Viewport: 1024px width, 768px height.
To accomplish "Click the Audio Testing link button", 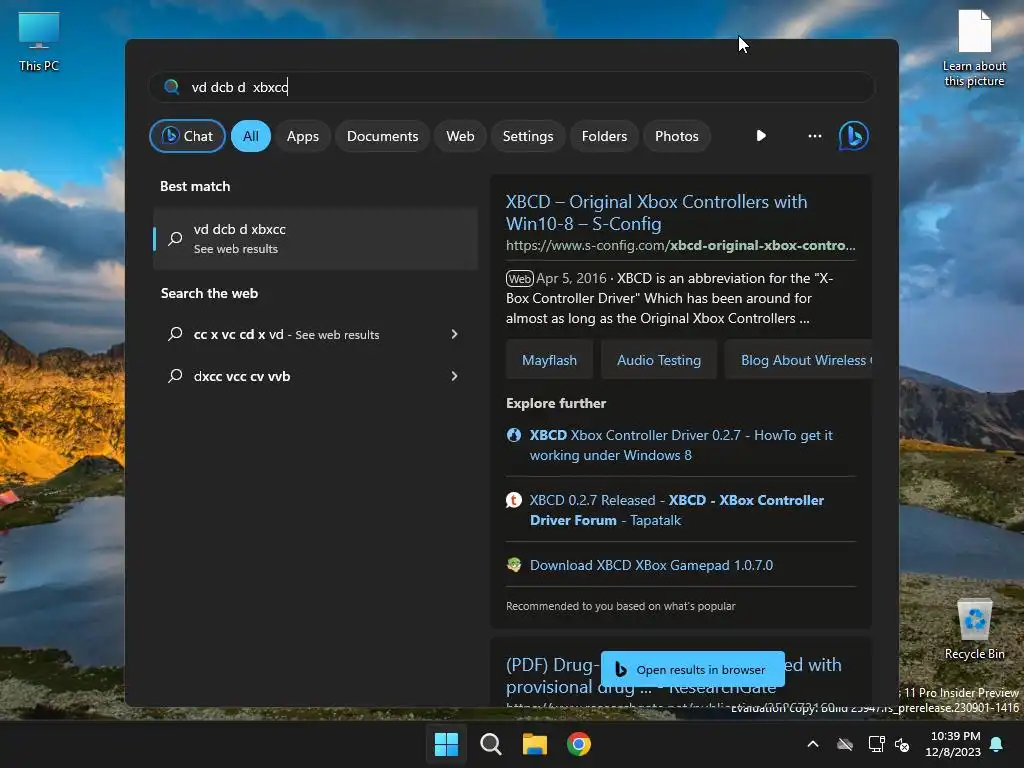I will (x=659, y=360).
